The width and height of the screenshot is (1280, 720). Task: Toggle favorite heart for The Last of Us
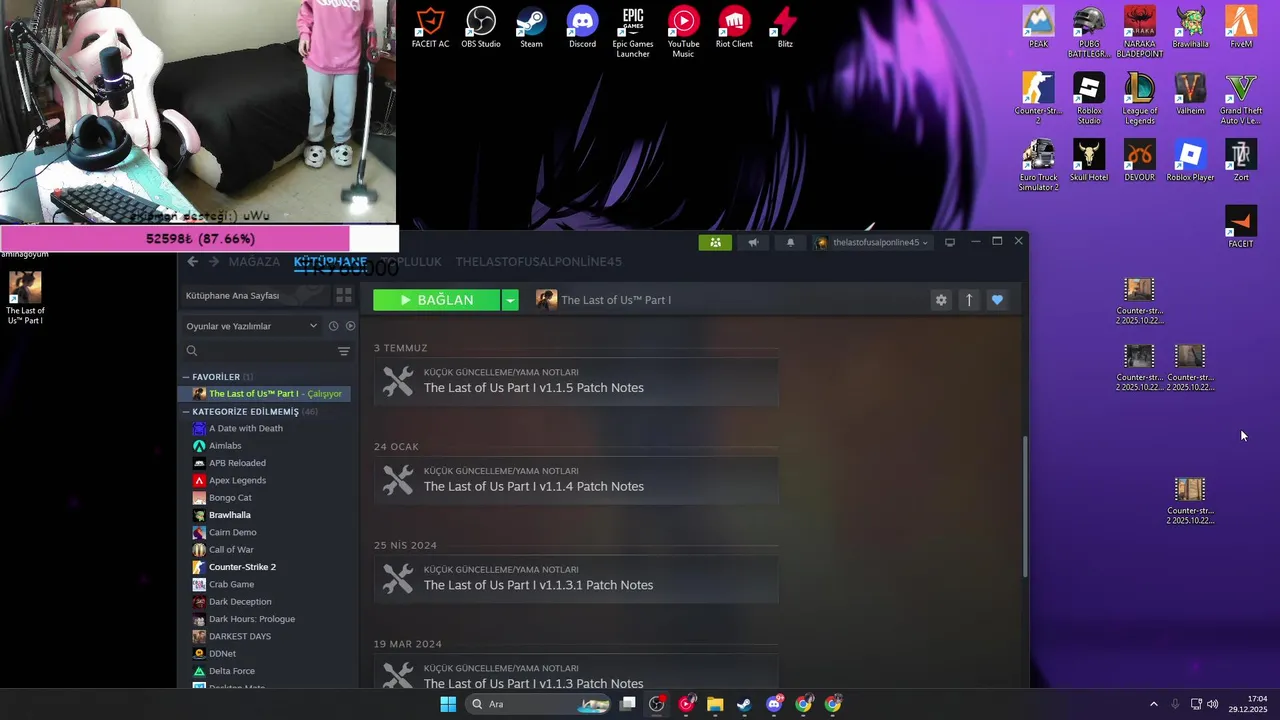[x=997, y=300]
